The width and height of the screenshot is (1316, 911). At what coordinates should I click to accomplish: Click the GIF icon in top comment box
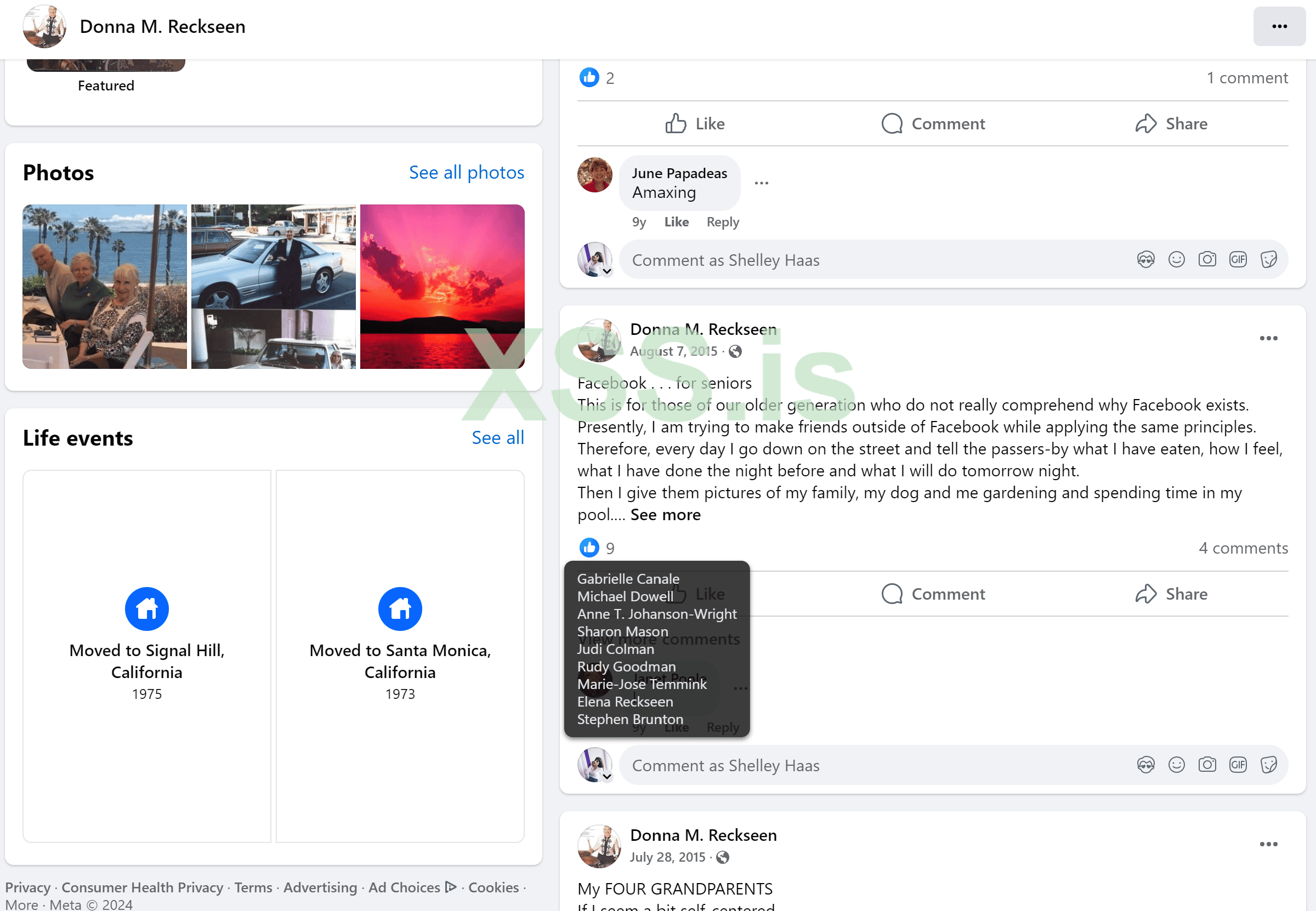point(1237,260)
